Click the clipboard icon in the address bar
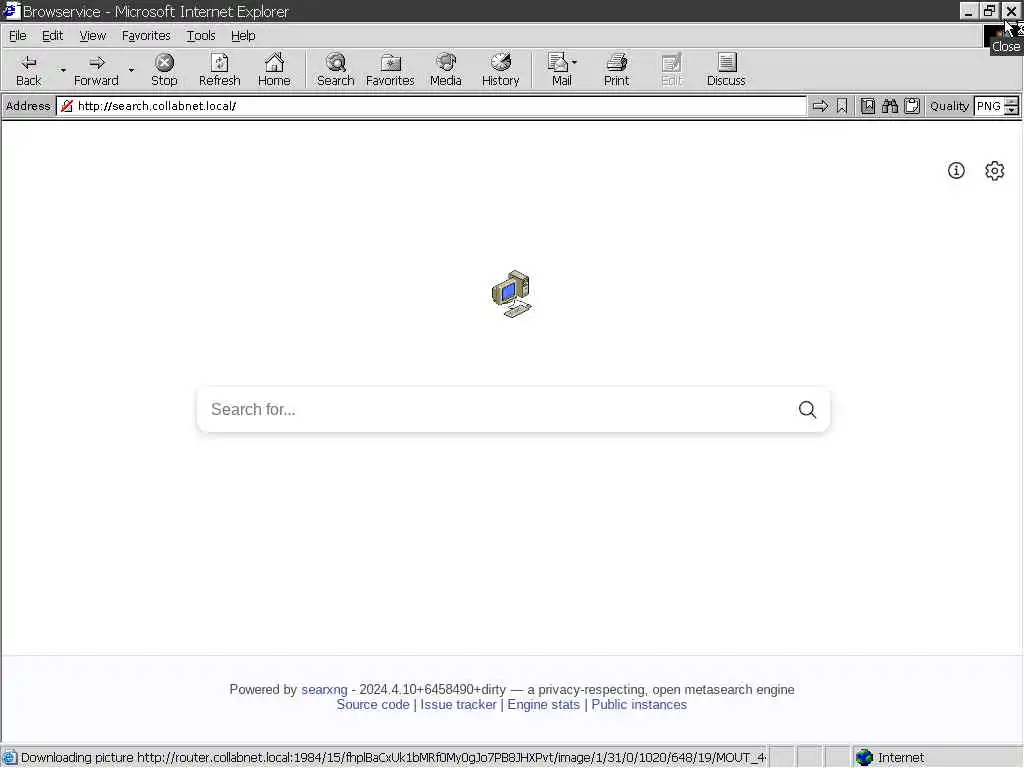This screenshot has width=1024, height=768. pos(912,106)
